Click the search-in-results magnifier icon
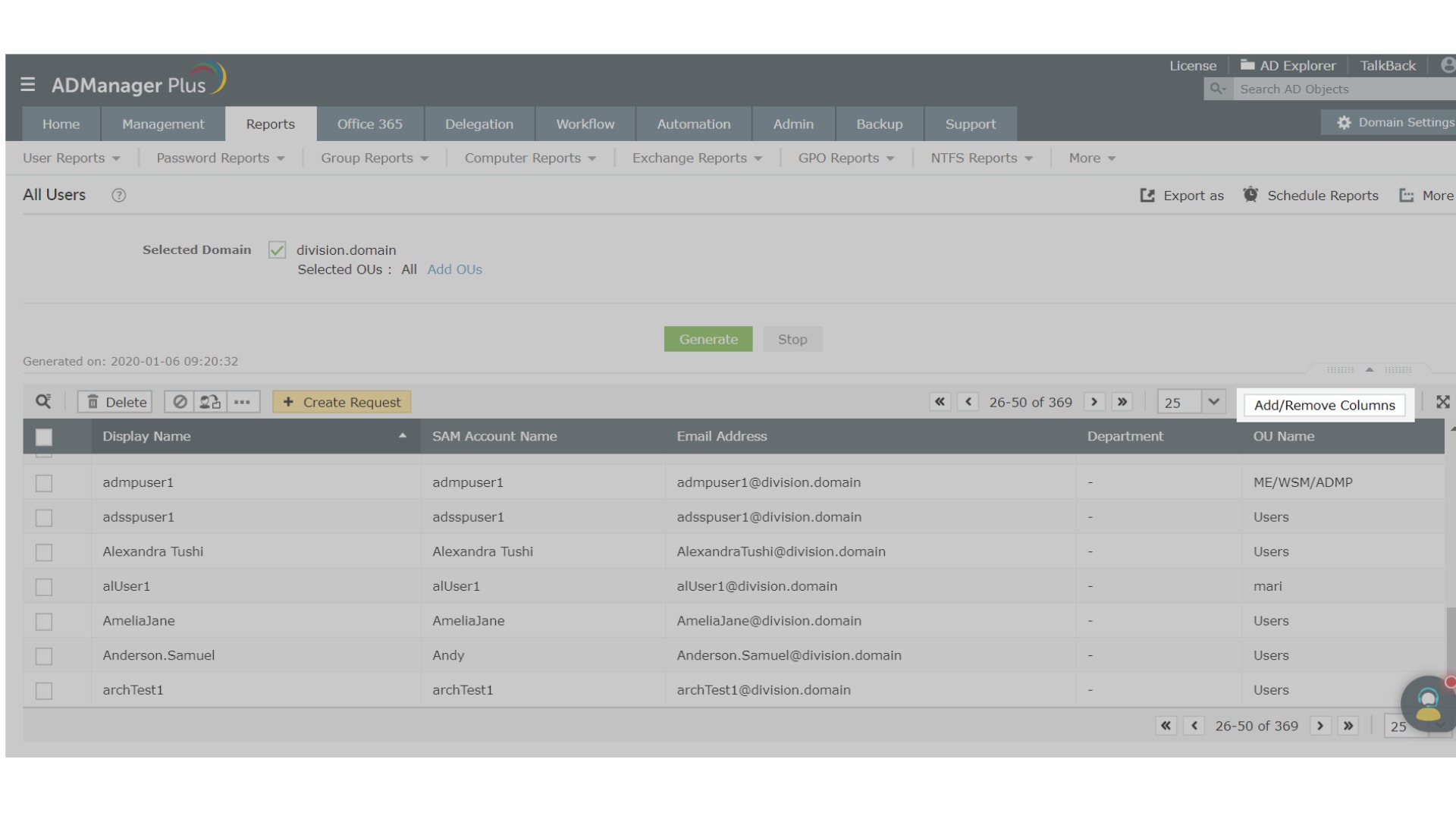This screenshot has height=819, width=1456. [x=43, y=401]
